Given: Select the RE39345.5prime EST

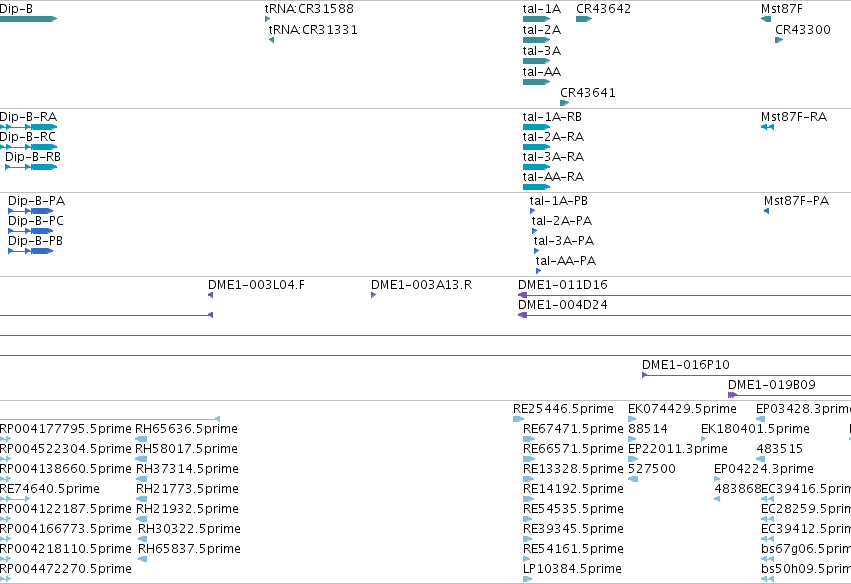Looking at the screenshot, I should (528, 539).
